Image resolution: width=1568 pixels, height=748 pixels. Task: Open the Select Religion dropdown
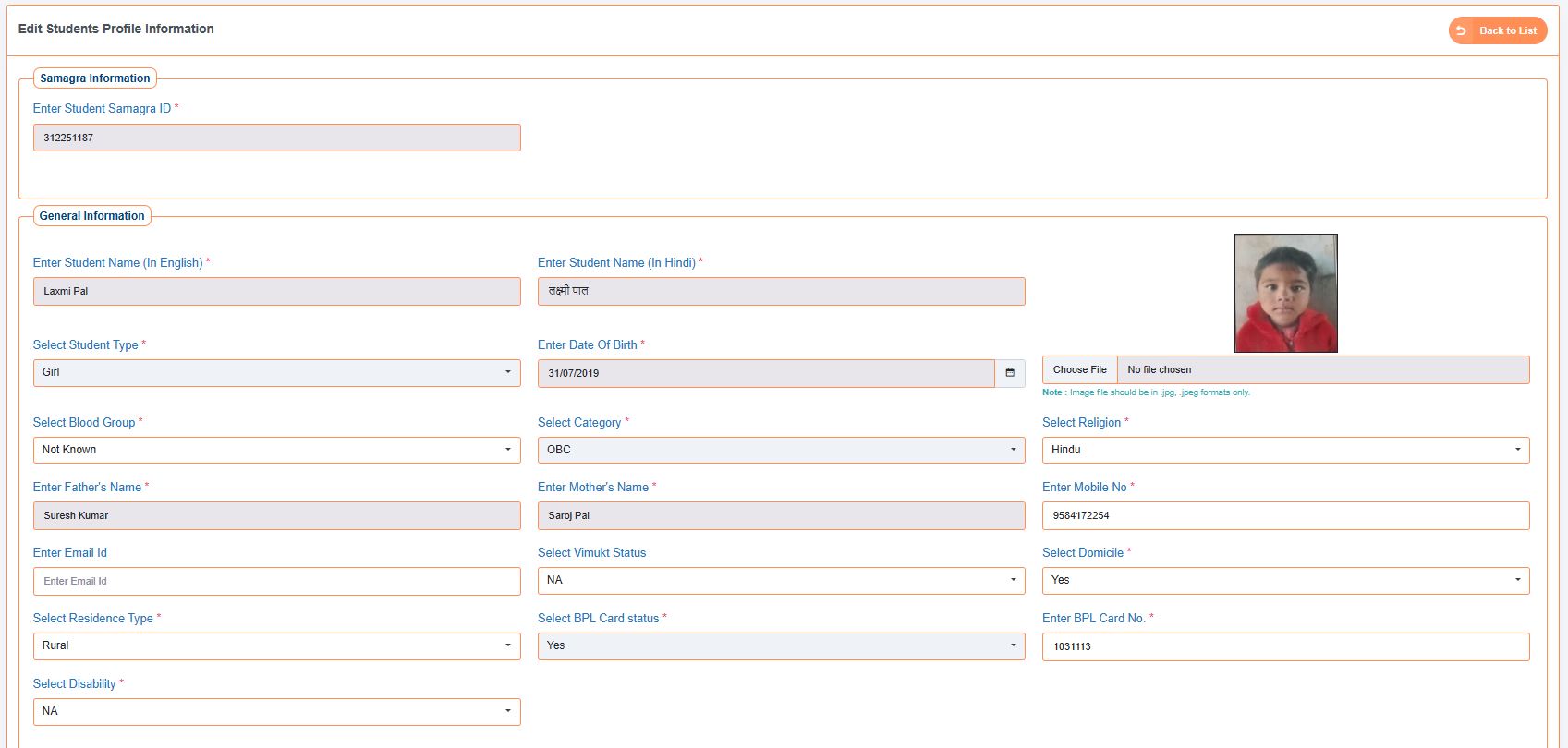click(1285, 450)
